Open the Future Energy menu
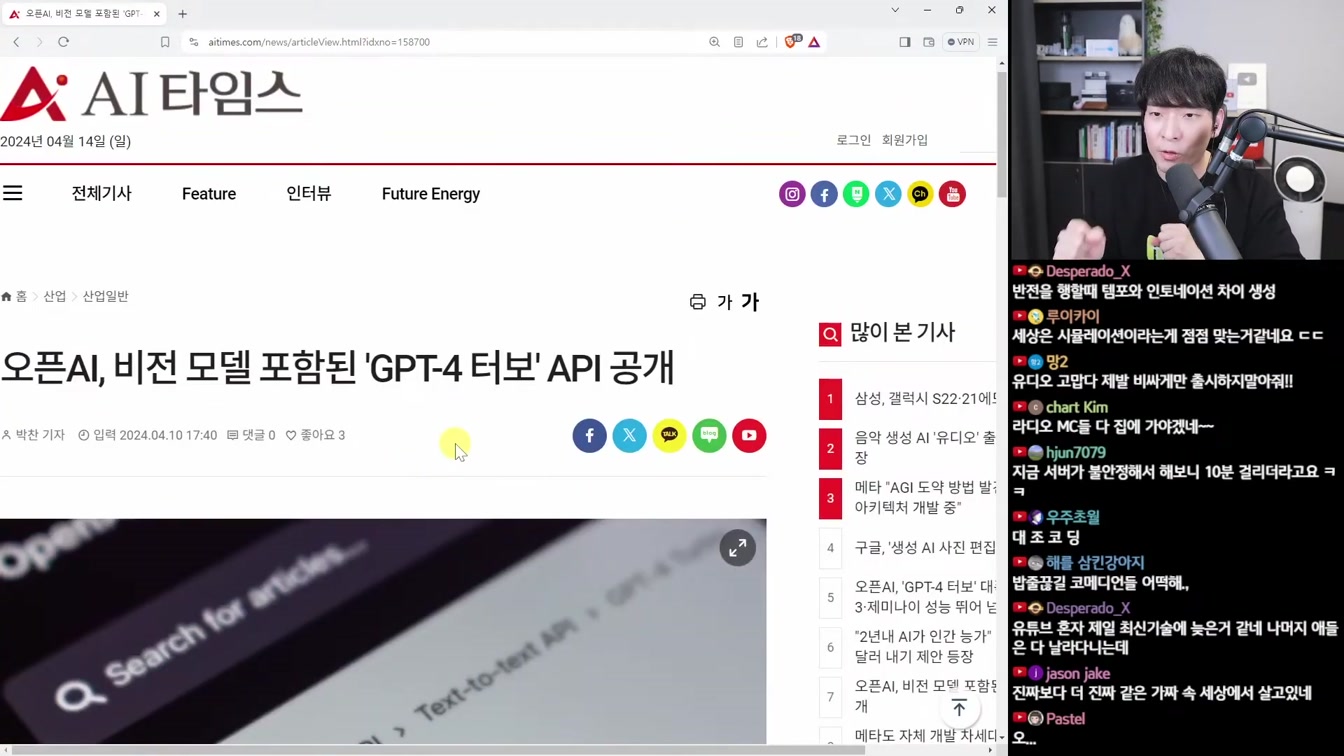The width and height of the screenshot is (1344, 756). tap(431, 194)
